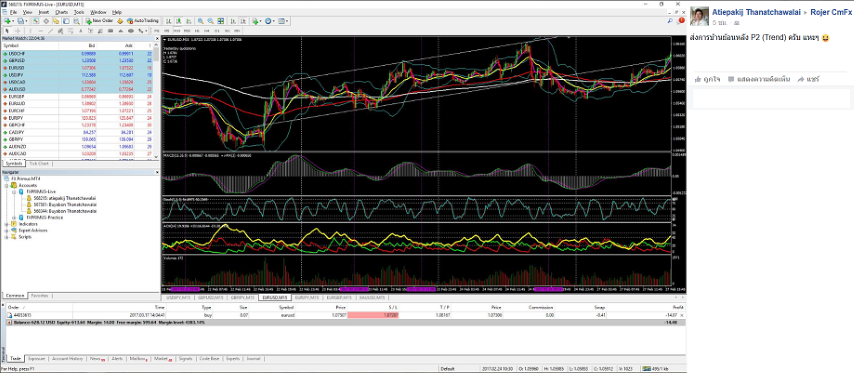Select the crosshair cursor tool

[x=16, y=30]
